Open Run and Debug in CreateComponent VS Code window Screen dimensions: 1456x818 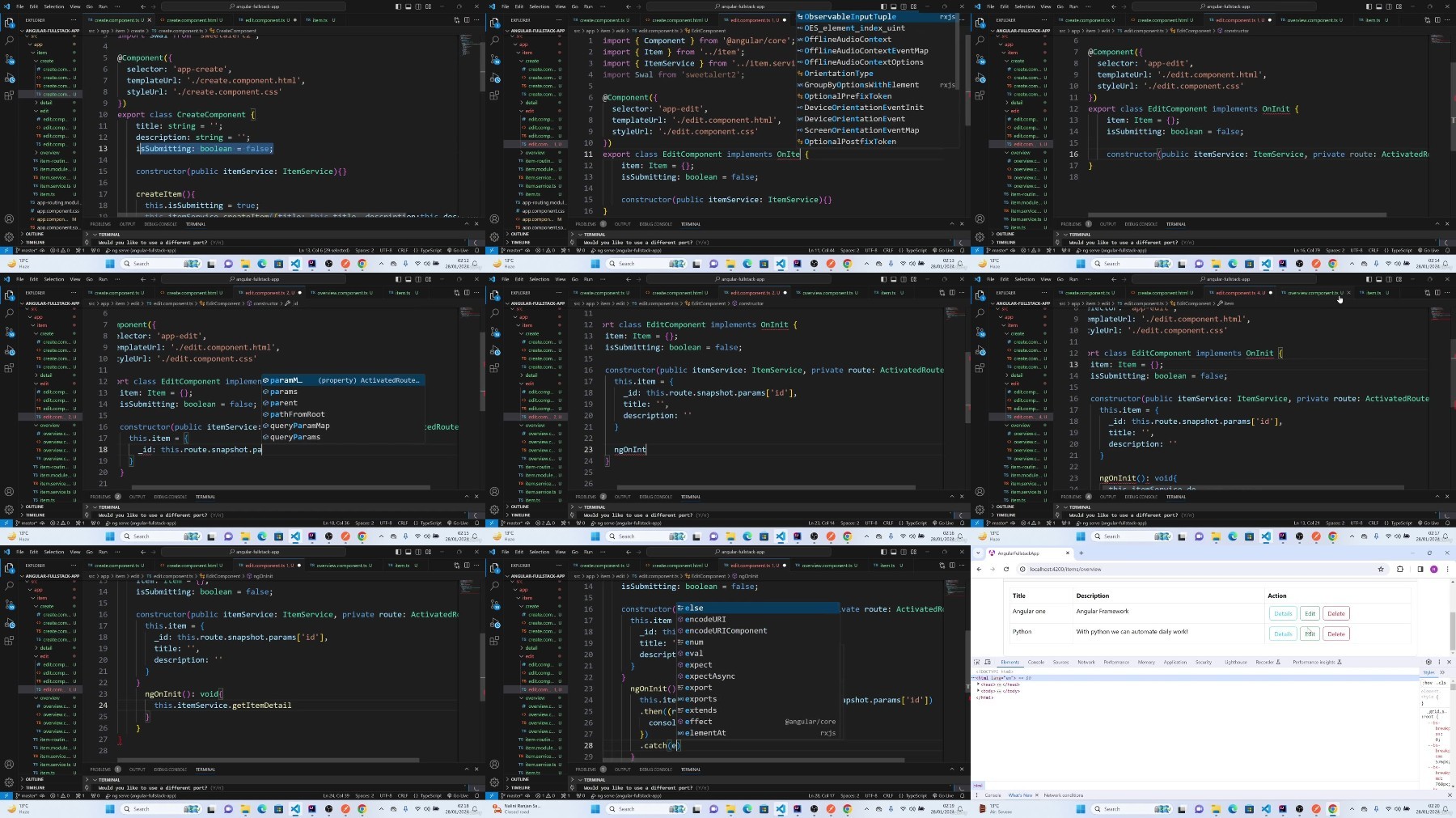pyautogui.click(x=10, y=78)
